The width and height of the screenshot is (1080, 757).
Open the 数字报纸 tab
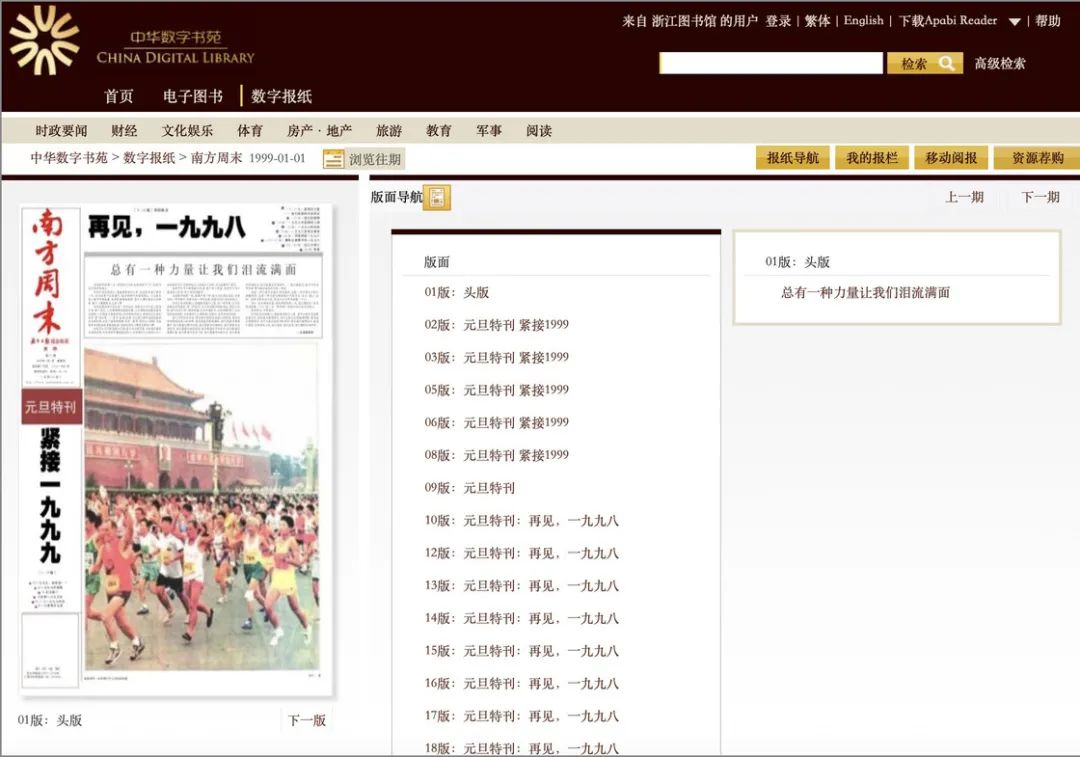pyautogui.click(x=281, y=96)
